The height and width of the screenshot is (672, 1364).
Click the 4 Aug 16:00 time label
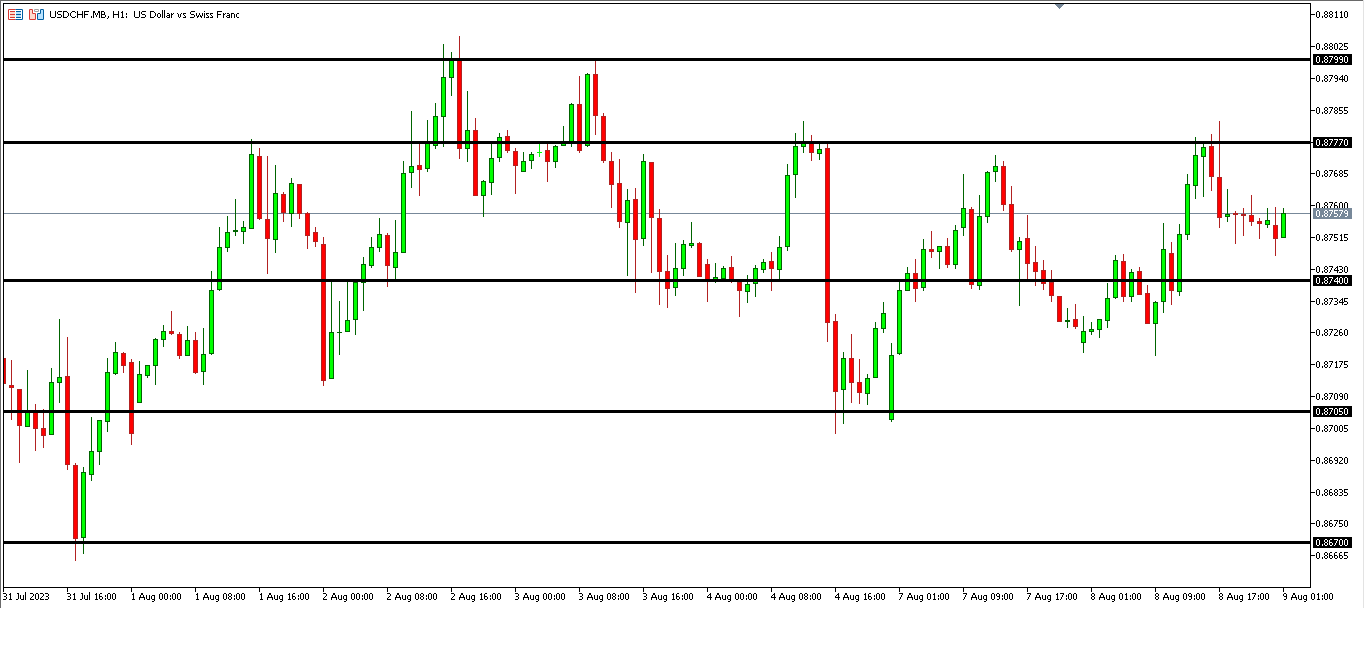coord(860,597)
